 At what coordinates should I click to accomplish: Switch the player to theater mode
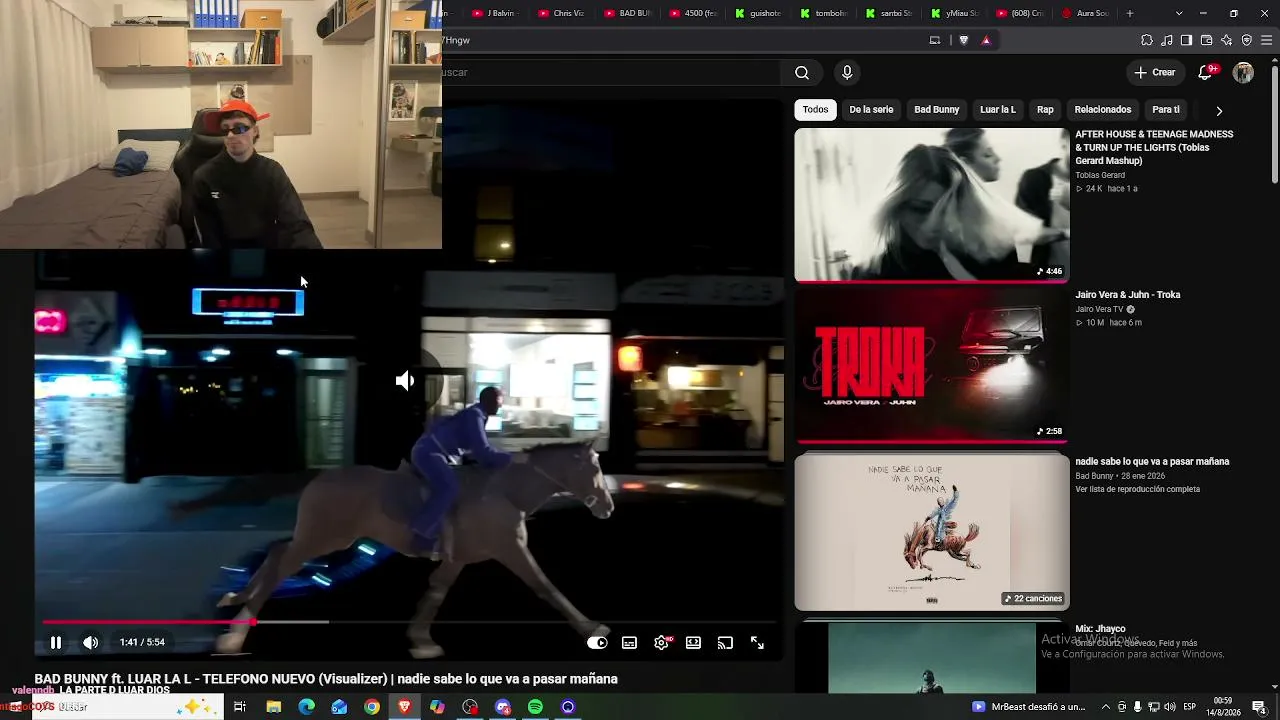coord(693,643)
